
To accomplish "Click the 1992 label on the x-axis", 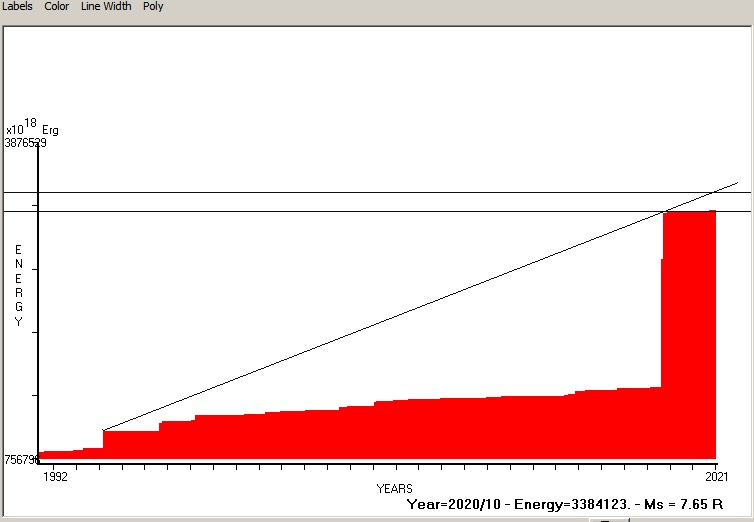I will (56, 477).
